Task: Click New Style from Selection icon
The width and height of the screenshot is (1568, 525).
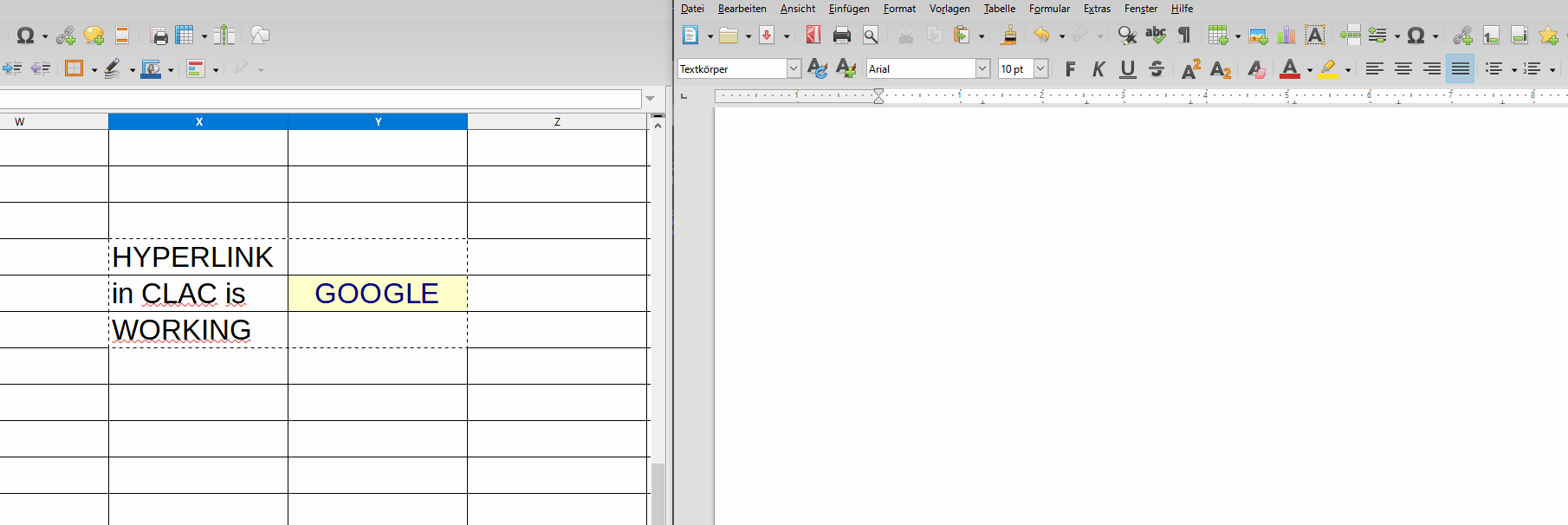Action: (846, 69)
